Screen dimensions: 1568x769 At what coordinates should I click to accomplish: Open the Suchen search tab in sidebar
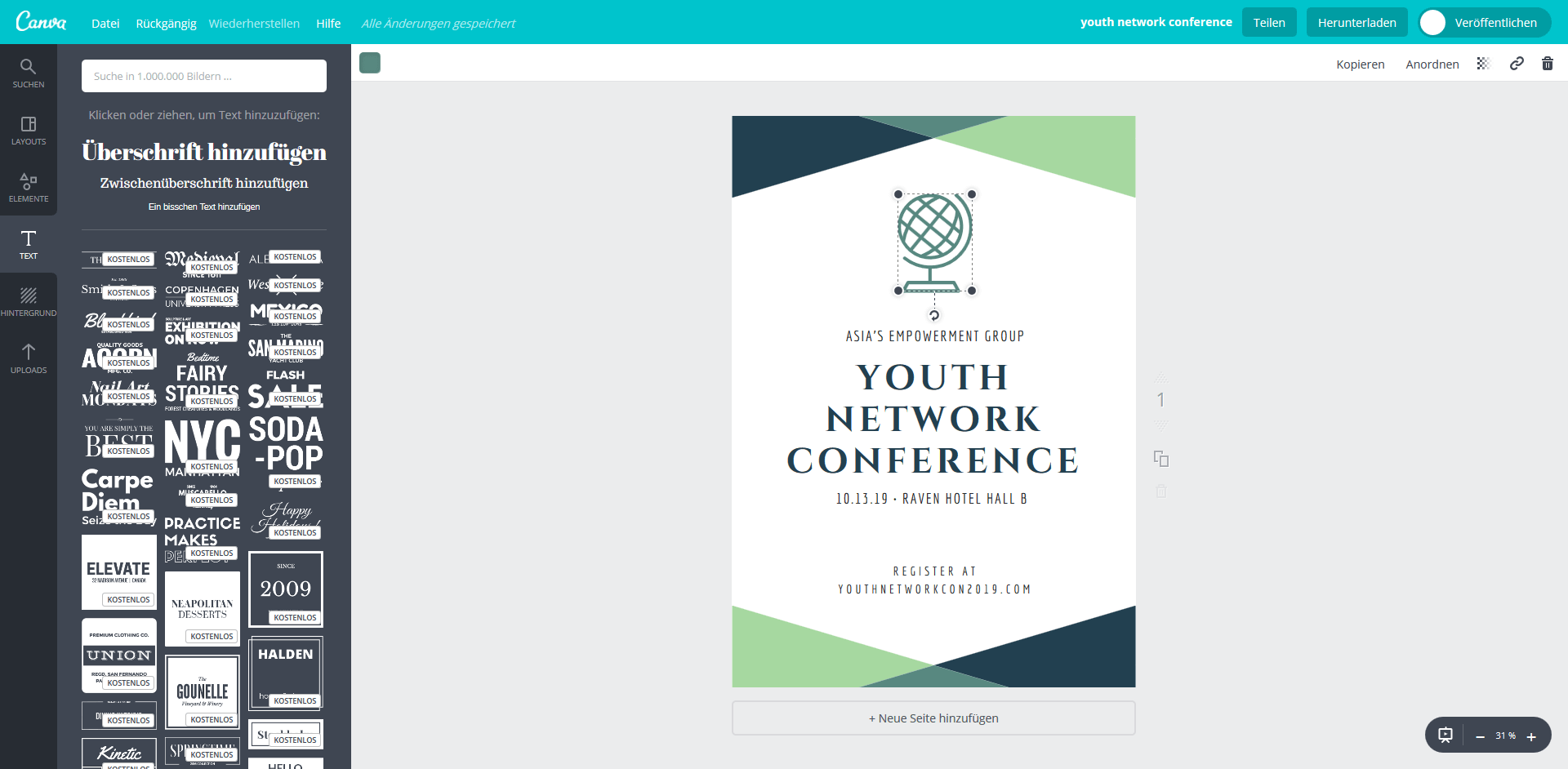[x=29, y=73]
